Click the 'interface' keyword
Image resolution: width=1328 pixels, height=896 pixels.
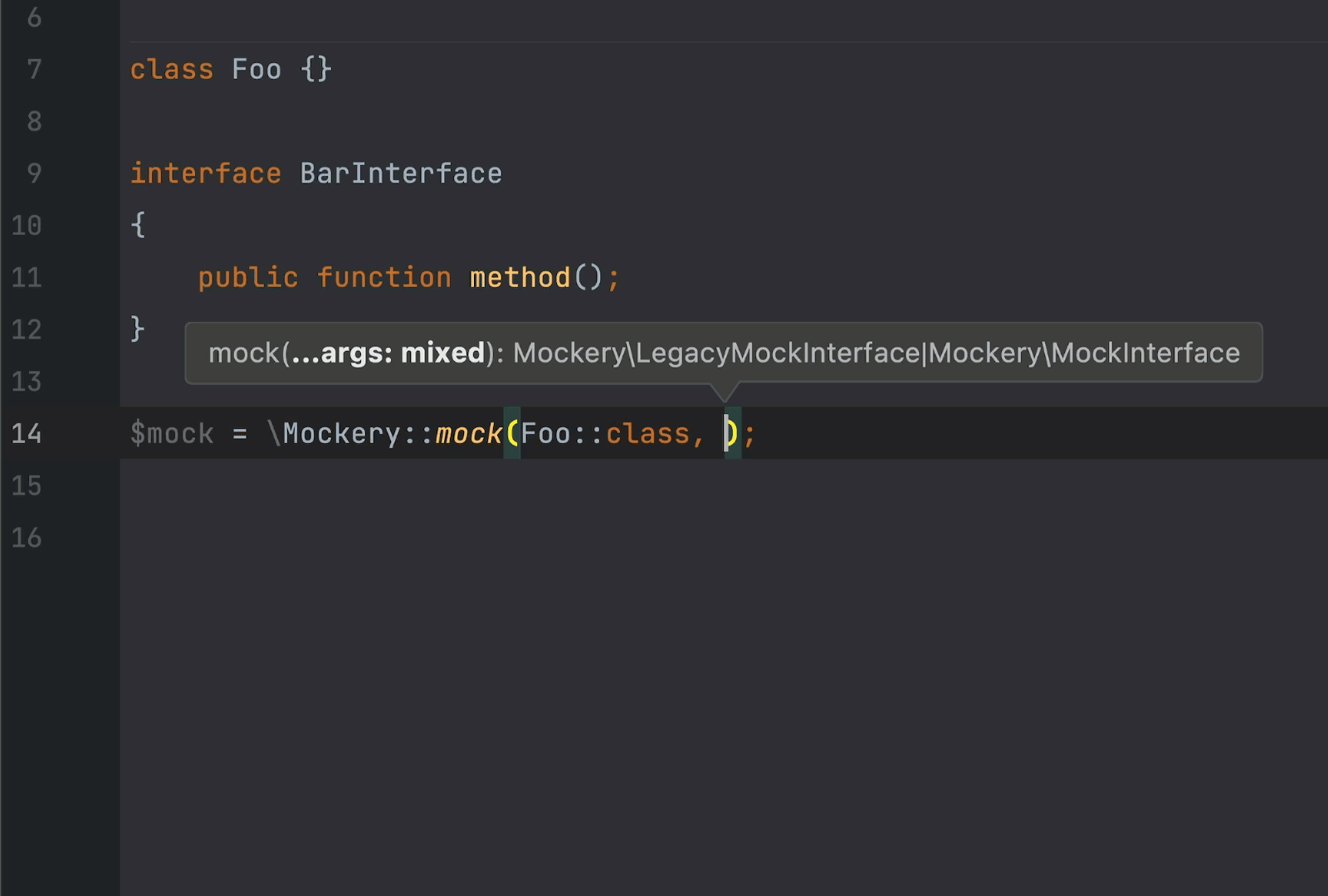tap(206, 173)
